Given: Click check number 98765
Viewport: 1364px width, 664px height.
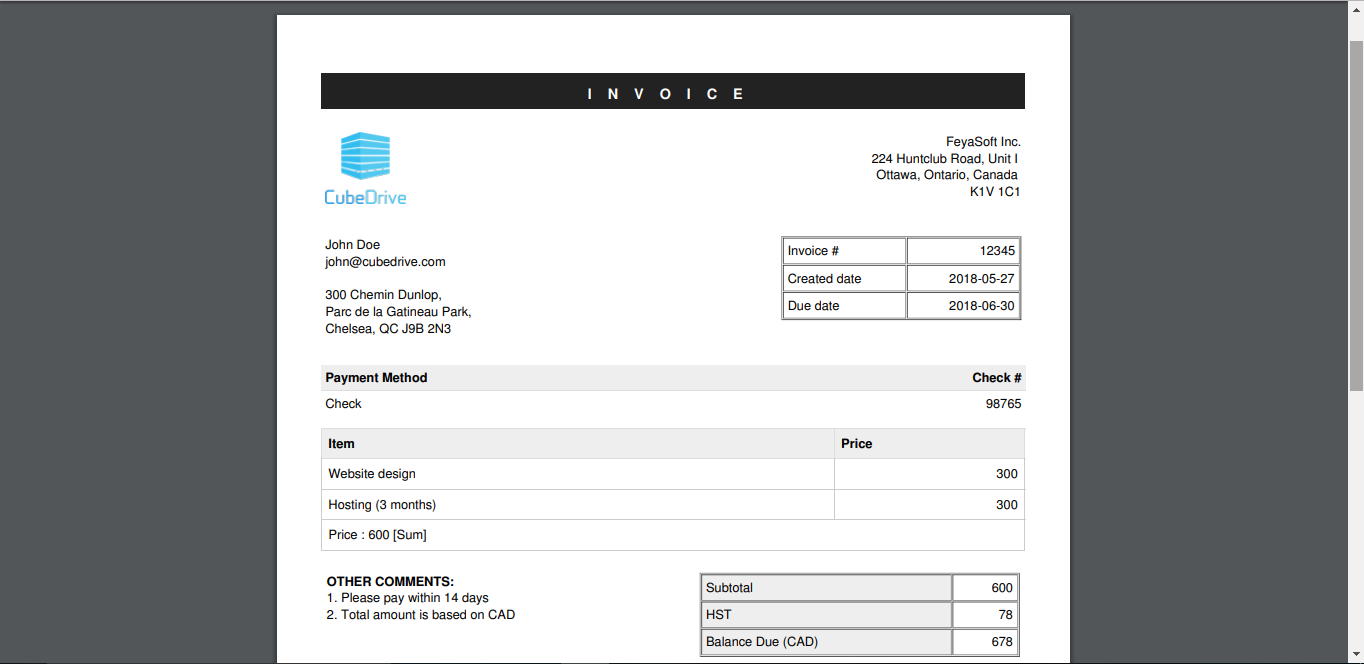Looking at the screenshot, I should [1003, 404].
